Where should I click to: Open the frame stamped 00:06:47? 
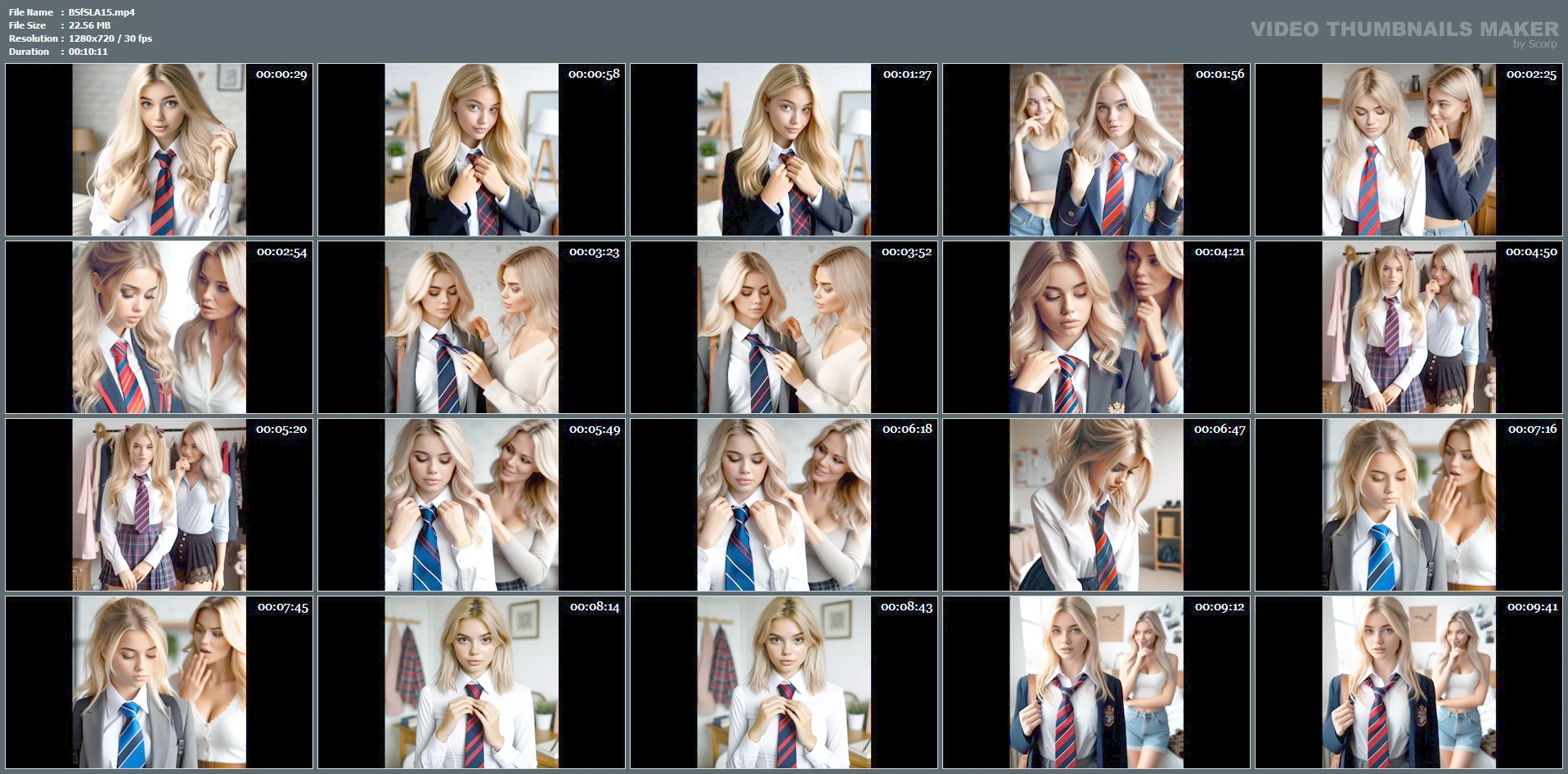point(1096,505)
